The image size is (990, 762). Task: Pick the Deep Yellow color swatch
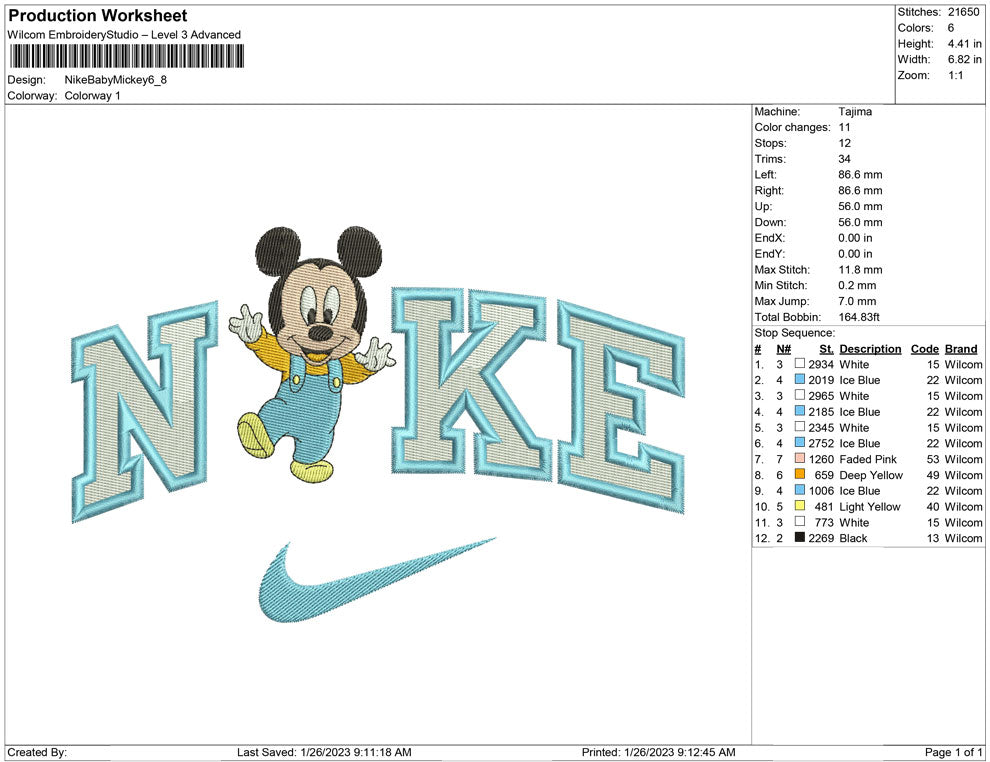click(800, 475)
